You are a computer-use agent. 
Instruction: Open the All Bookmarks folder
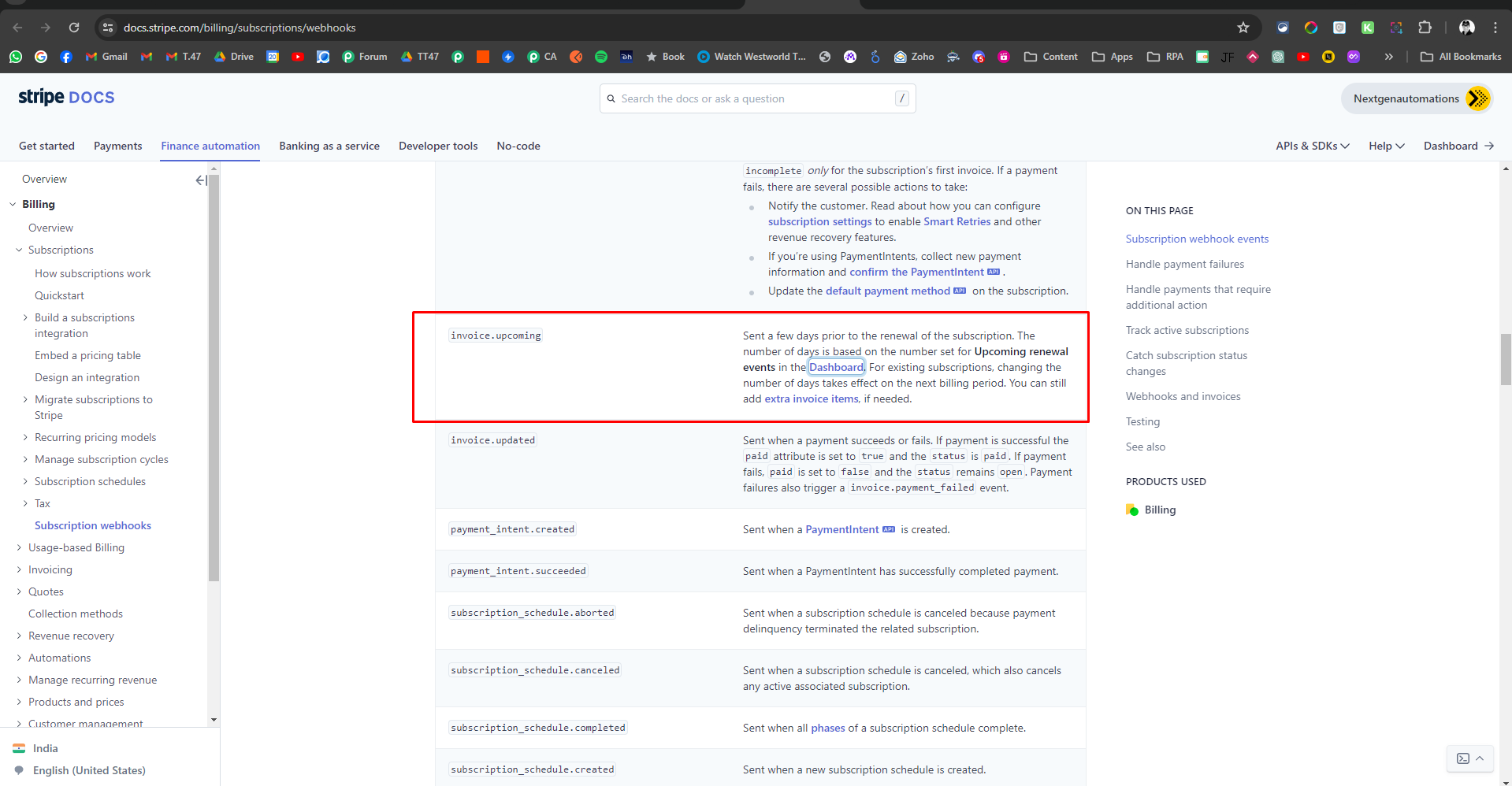1461,57
